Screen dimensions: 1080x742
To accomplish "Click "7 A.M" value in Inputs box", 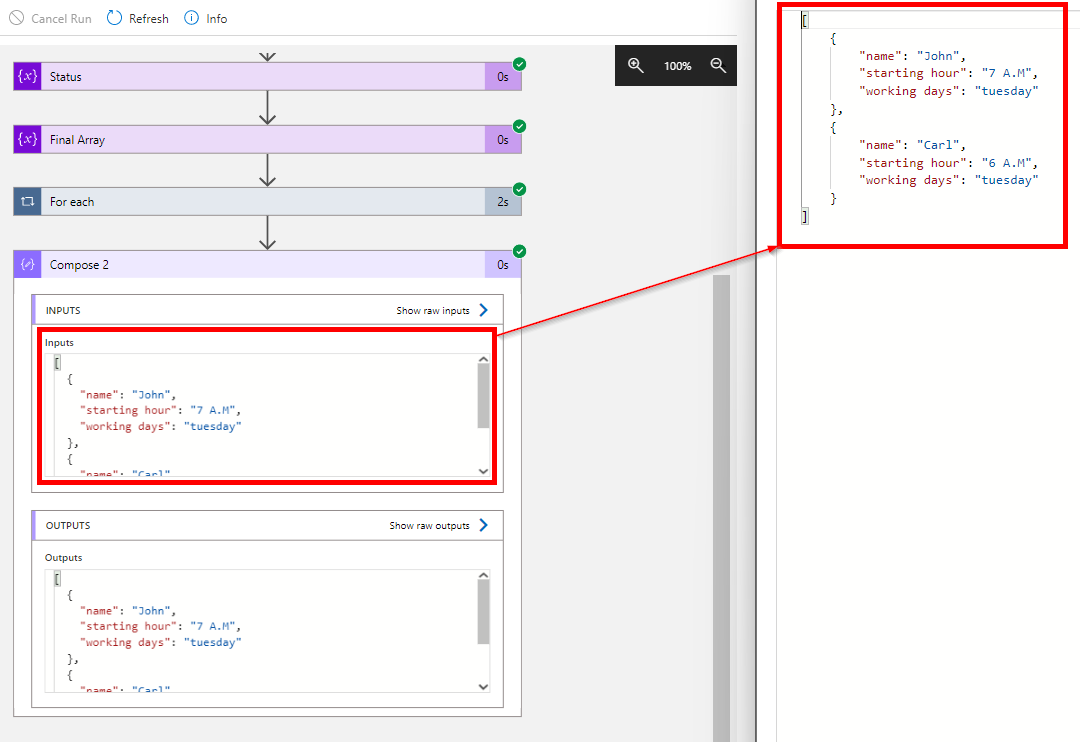I will click(213, 410).
